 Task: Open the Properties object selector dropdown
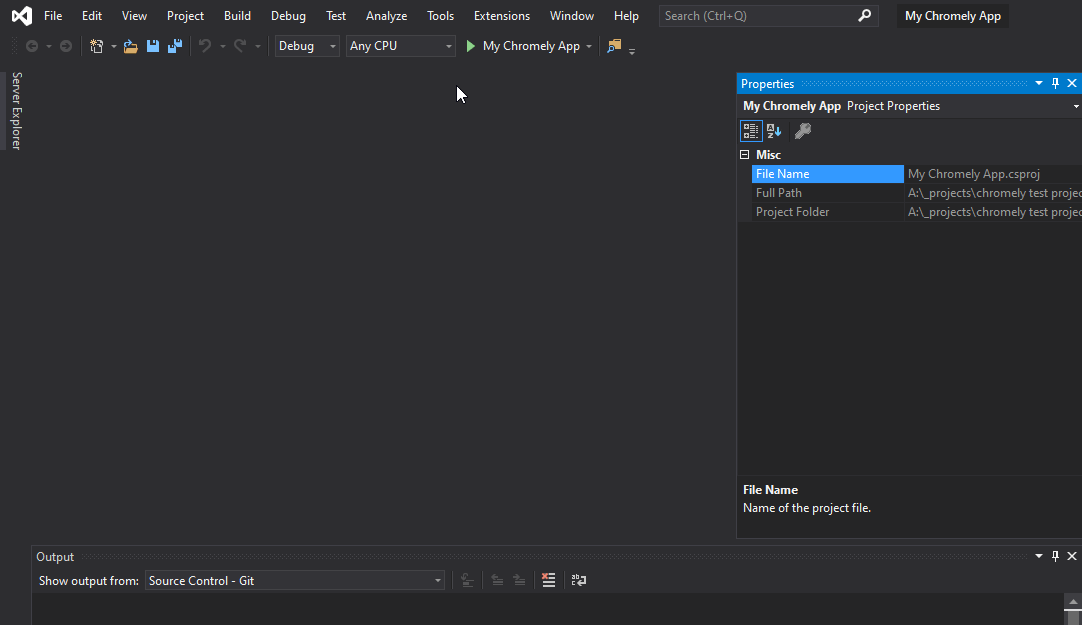(1076, 106)
